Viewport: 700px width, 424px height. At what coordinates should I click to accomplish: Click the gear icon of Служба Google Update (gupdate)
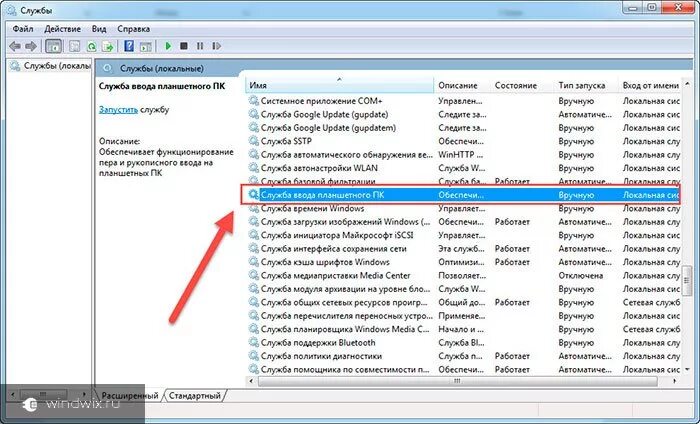click(x=254, y=114)
